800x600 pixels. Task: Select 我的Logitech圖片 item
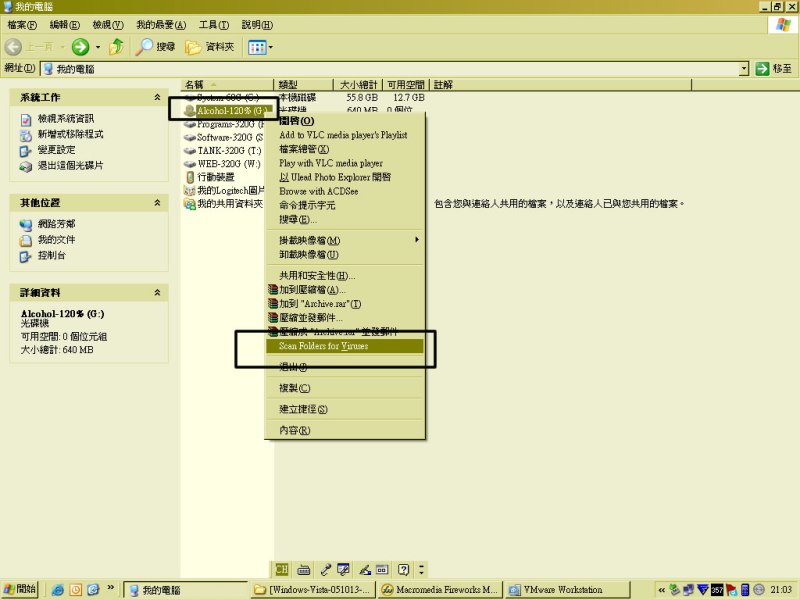pyautogui.click(x=224, y=190)
